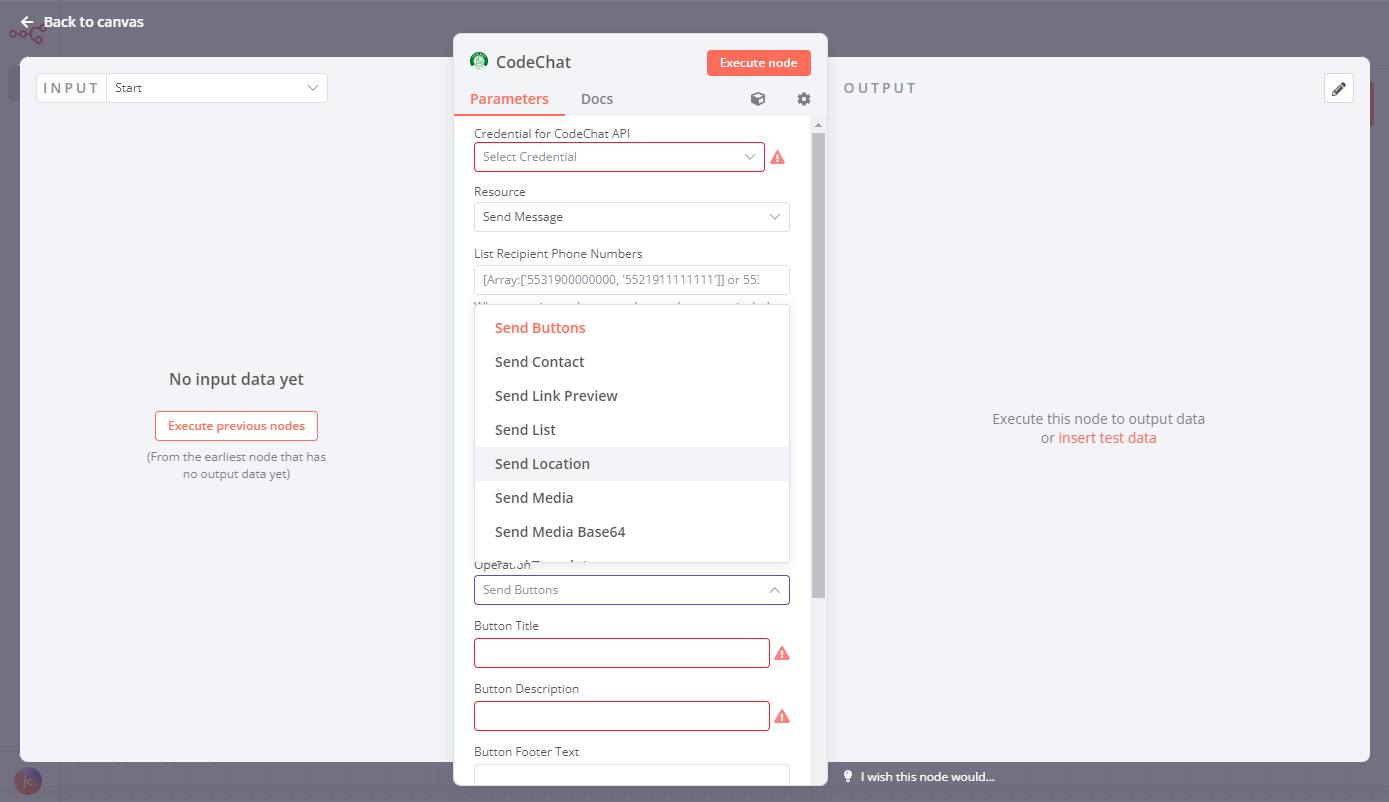Click the scrollbar up arrow
This screenshot has width=1389, height=802.
click(818, 126)
